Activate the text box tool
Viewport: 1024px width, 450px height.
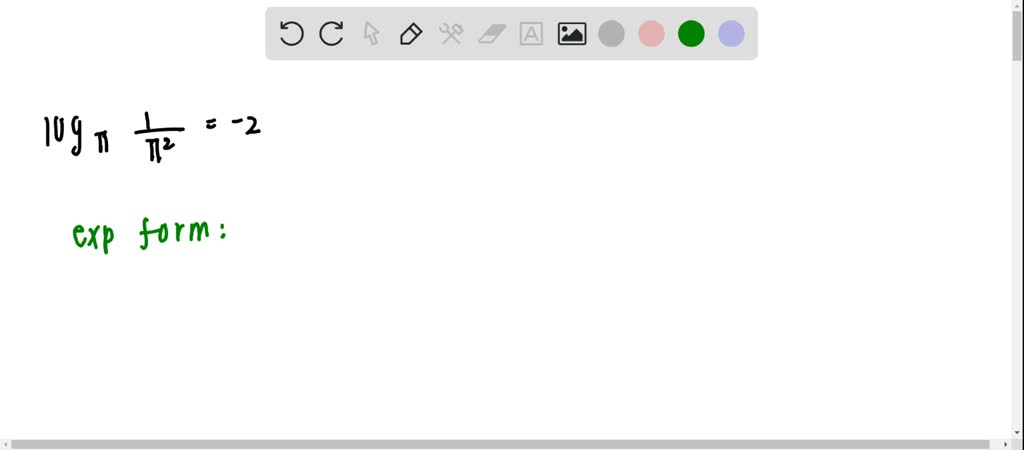pyautogui.click(x=532, y=33)
